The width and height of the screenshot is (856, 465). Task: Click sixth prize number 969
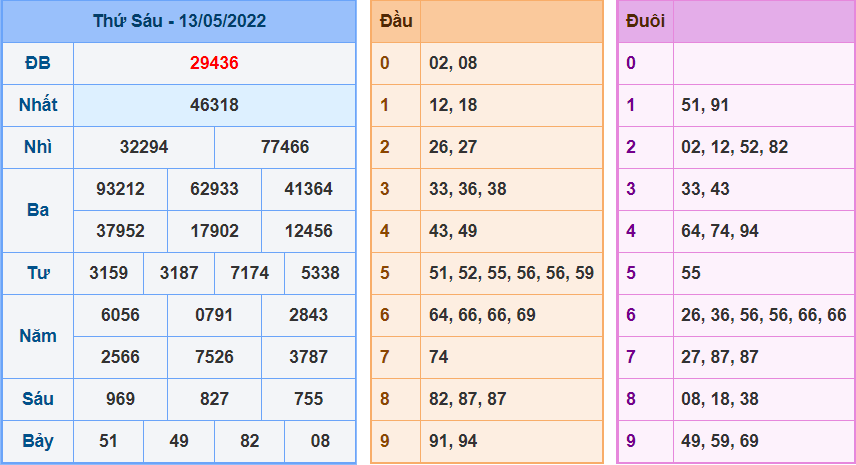121,399
